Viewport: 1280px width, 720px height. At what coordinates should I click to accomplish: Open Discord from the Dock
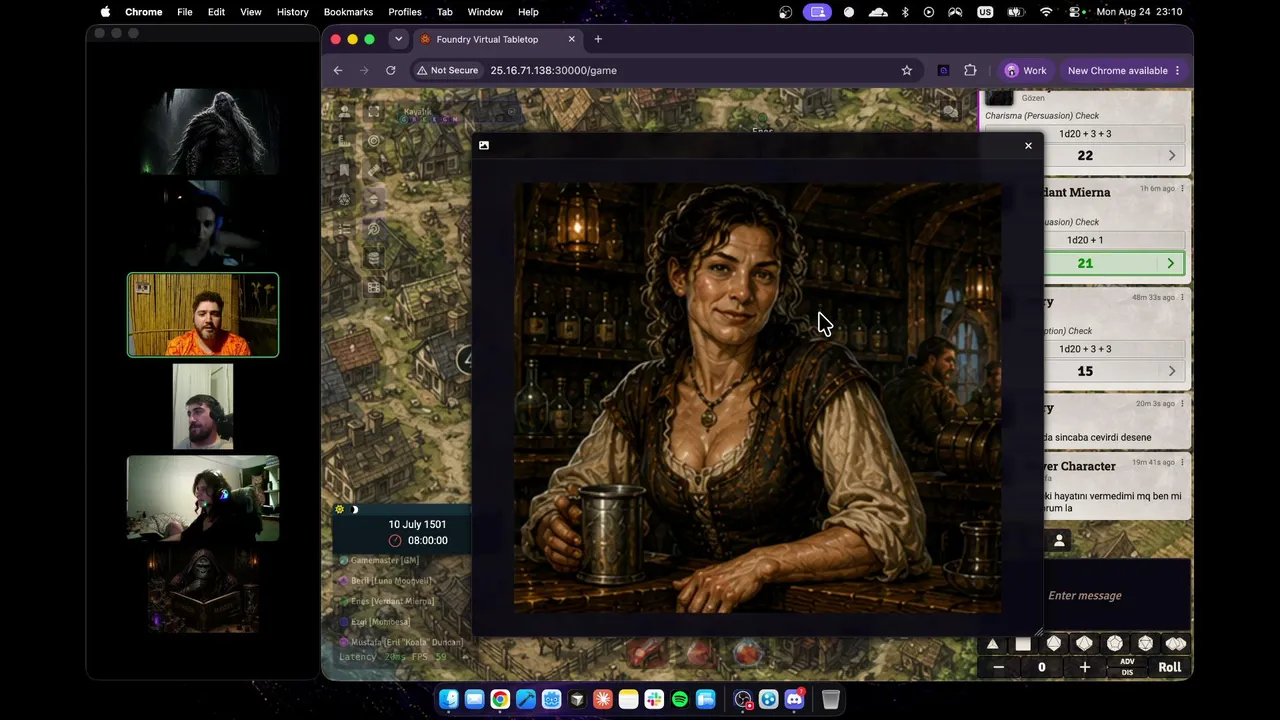coord(795,700)
